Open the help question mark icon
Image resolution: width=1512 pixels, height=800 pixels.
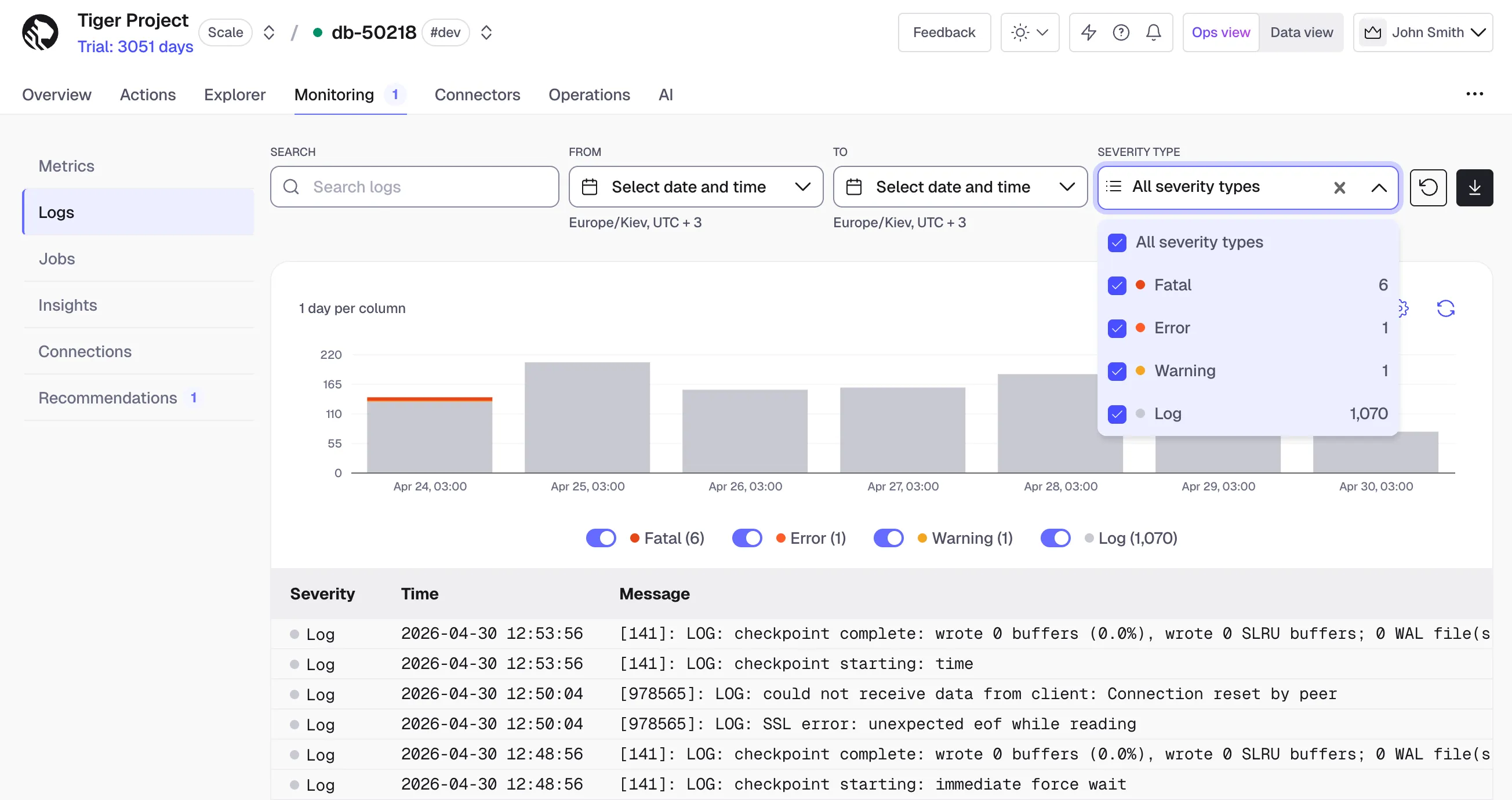coord(1121,32)
